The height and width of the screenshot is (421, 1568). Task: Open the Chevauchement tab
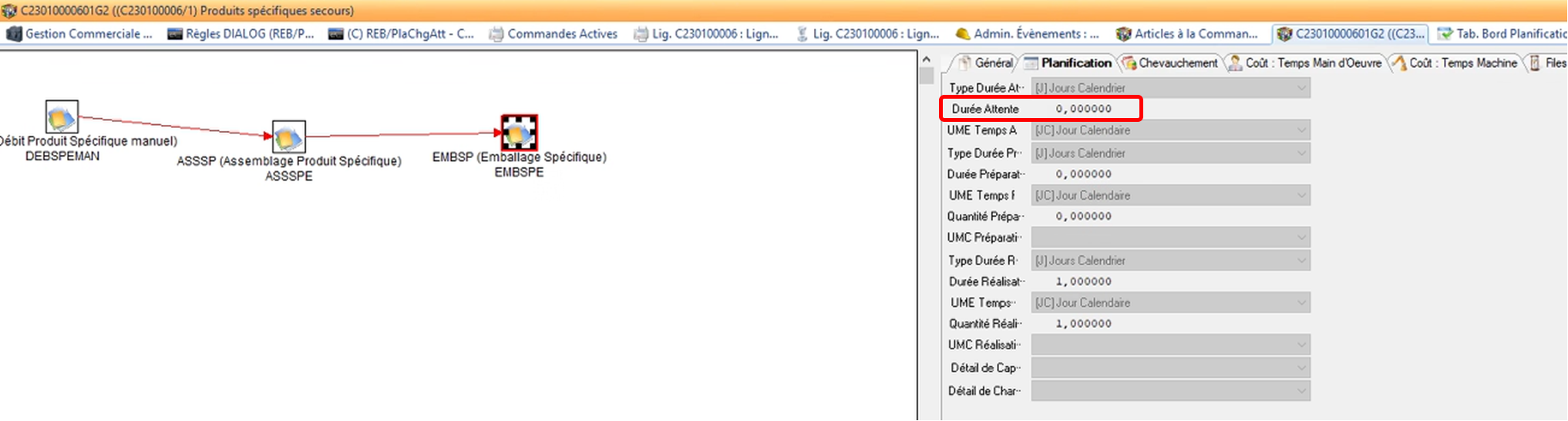tap(1170, 63)
